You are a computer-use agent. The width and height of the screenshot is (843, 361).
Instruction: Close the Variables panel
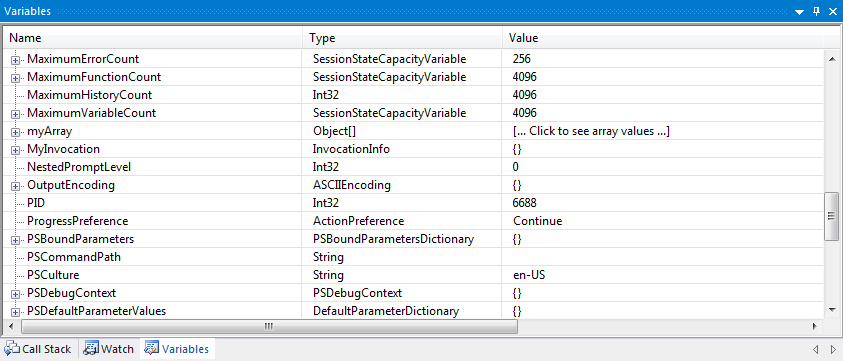833,12
